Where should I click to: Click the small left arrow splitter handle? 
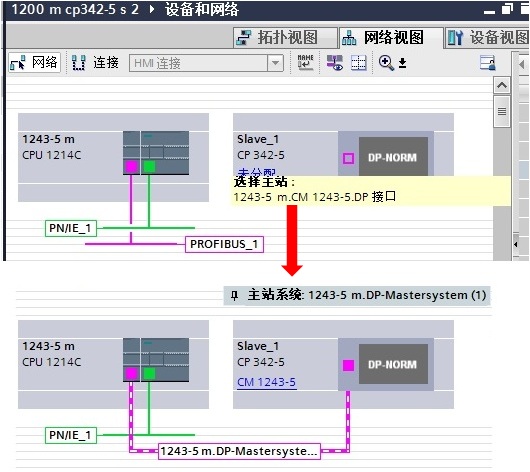pos(515,244)
